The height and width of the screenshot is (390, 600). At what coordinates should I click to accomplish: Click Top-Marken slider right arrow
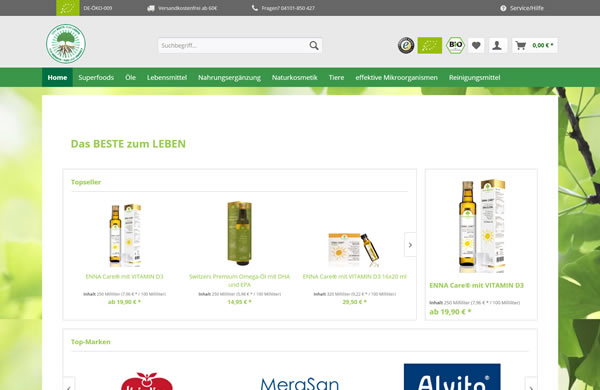(x=531, y=384)
